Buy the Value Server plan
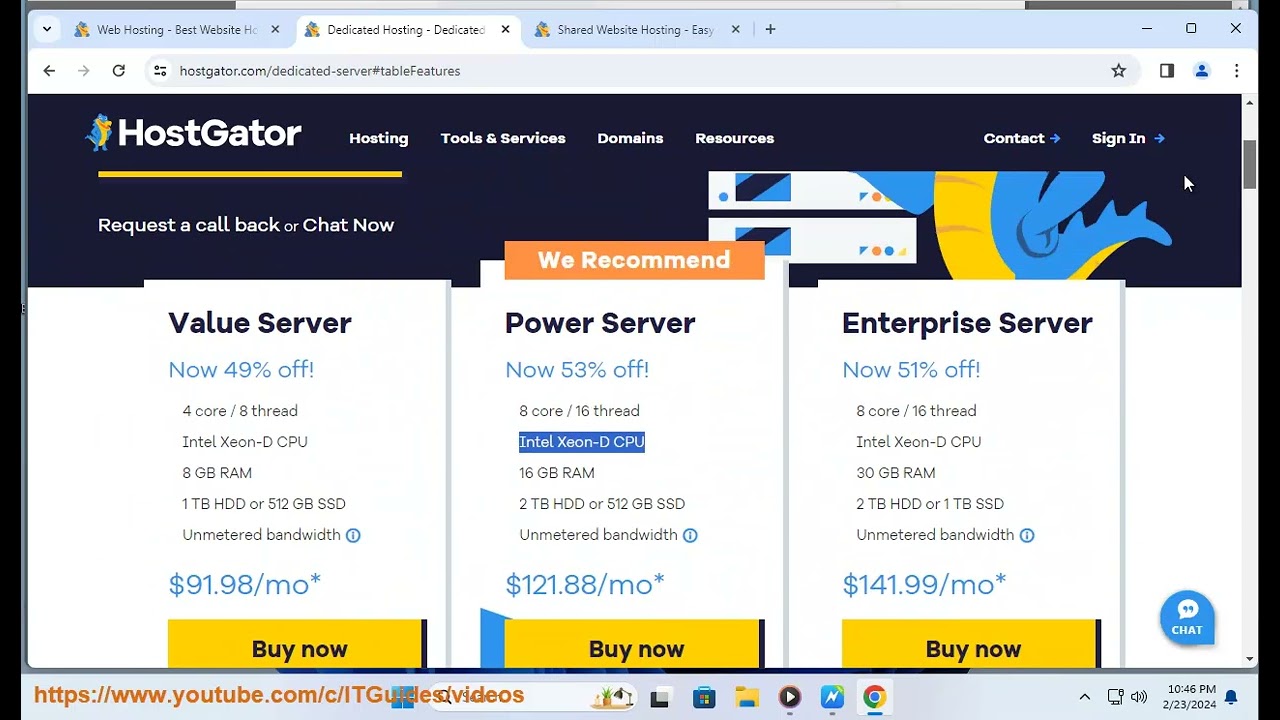The width and height of the screenshot is (1280, 720). [x=297, y=645]
